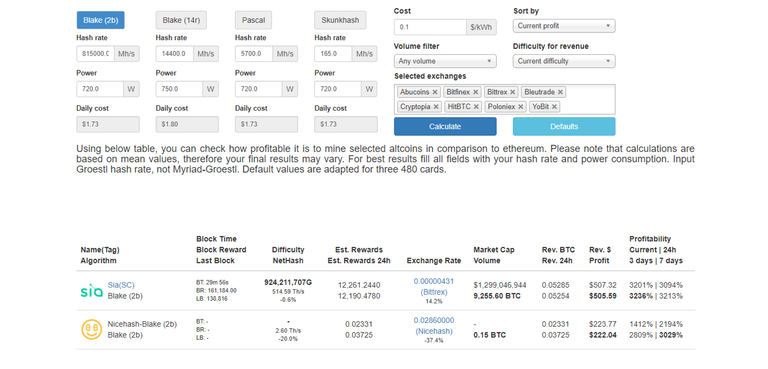The height and width of the screenshot is (369, 768).
Task: Remove the YoBit exchange tag
Action: click(554, 106)
